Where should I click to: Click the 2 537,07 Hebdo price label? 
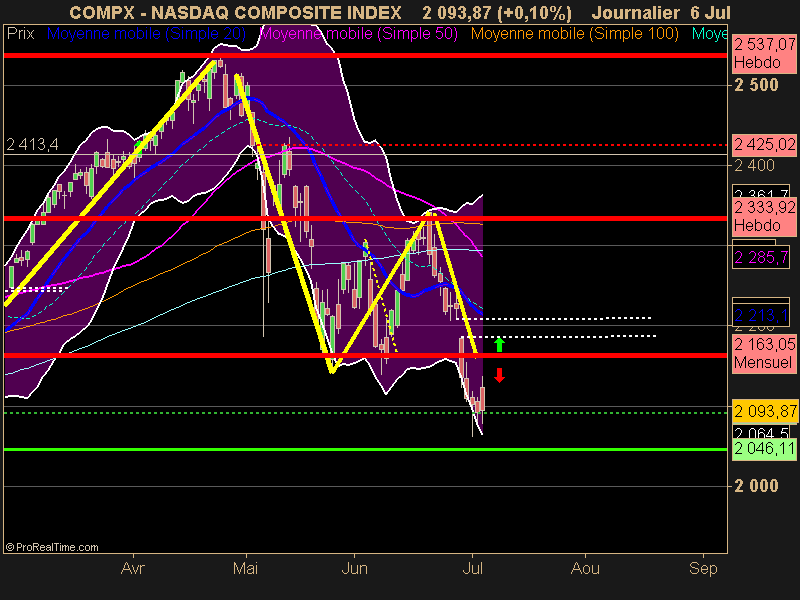tap(764, 54)
